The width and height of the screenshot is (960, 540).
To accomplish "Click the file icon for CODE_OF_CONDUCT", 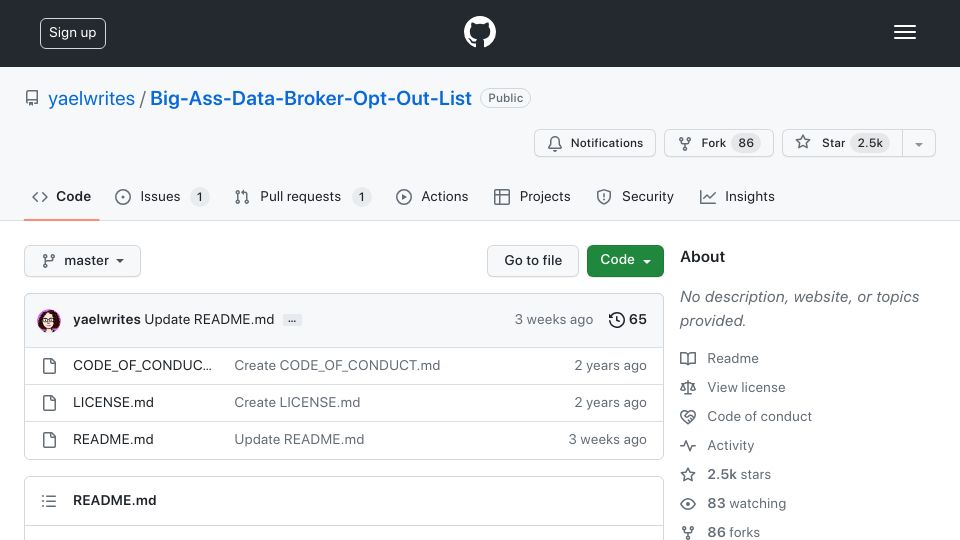I will (50, 366).
